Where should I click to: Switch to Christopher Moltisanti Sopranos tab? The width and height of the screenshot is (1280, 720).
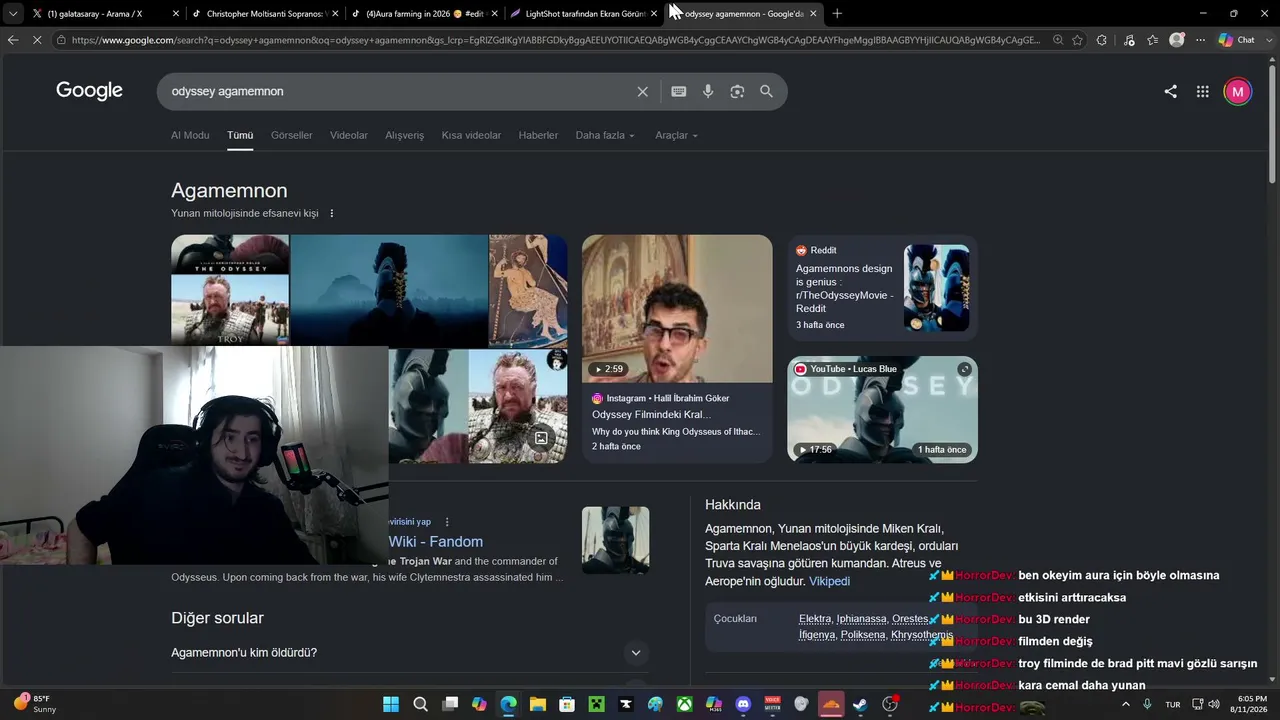264,14
